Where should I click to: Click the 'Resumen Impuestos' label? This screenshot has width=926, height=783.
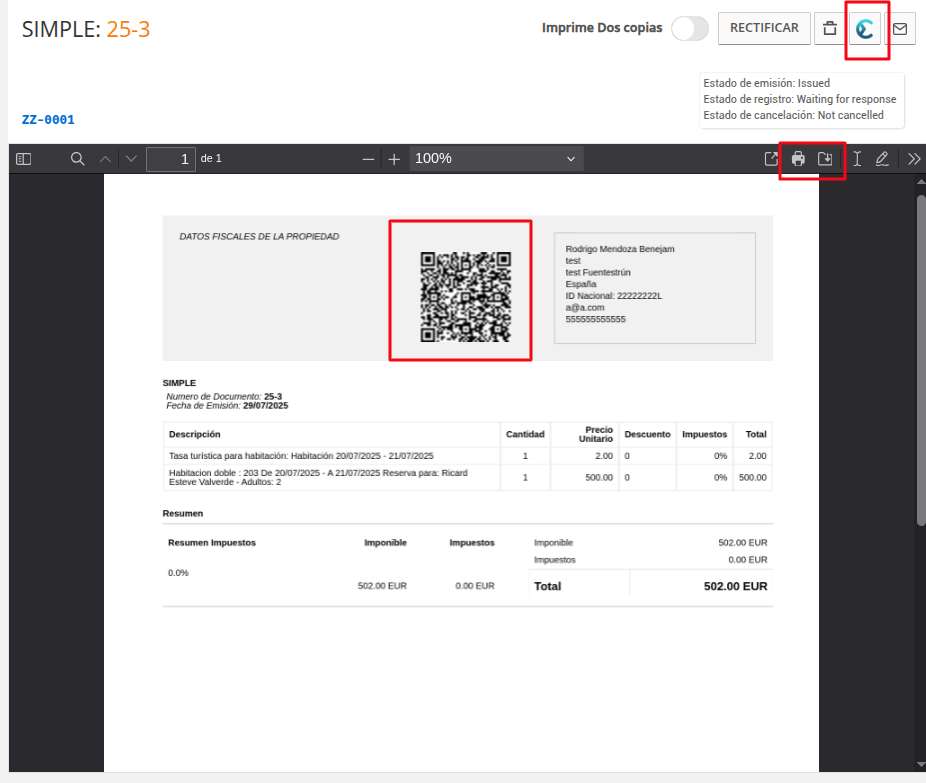pos(212,543)
